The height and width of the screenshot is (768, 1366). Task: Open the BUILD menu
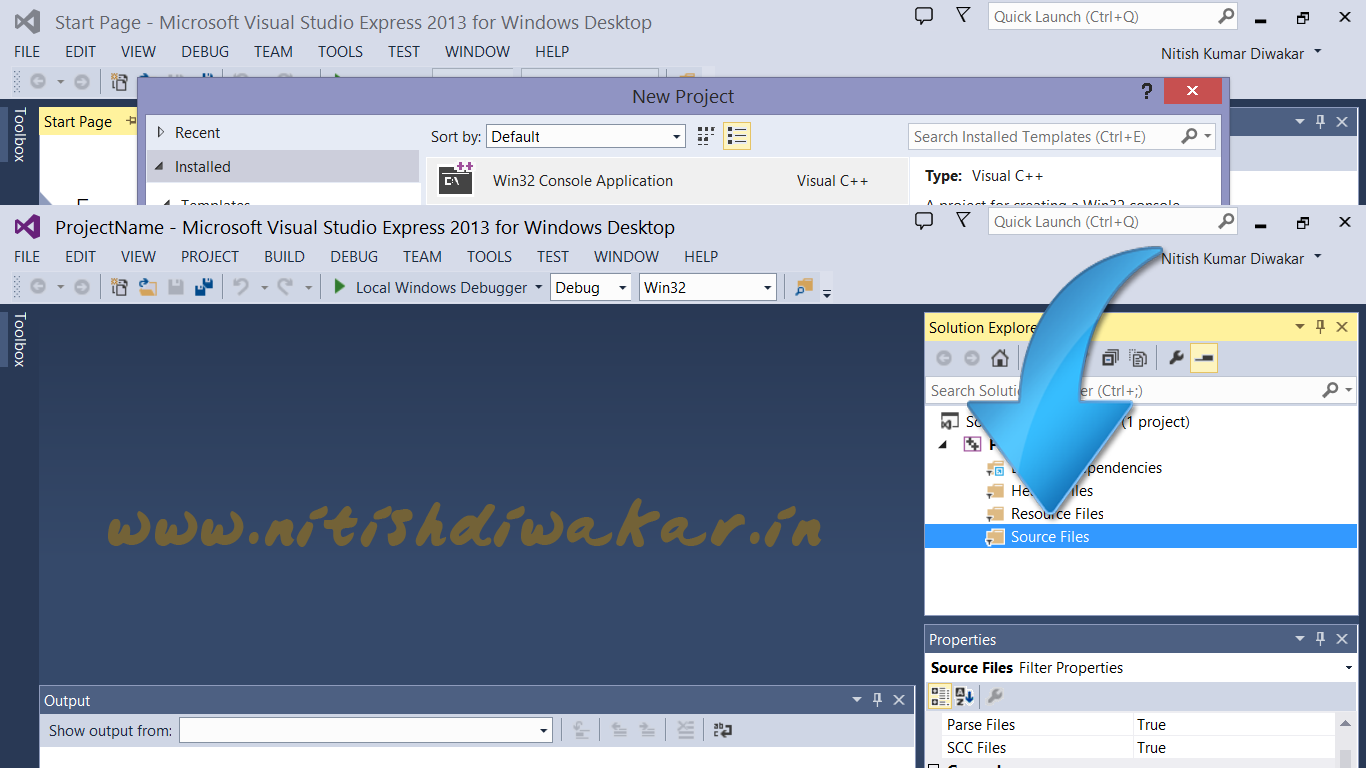click(284, 256)
